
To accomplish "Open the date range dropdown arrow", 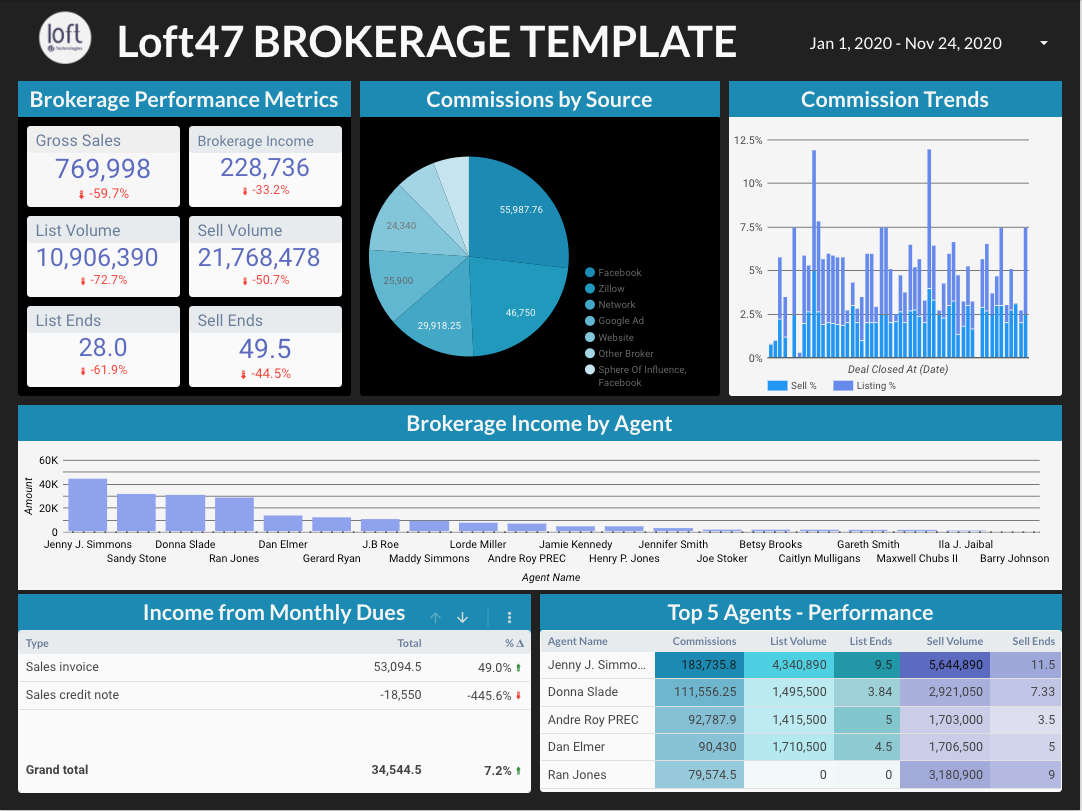I will point(1043,43).
